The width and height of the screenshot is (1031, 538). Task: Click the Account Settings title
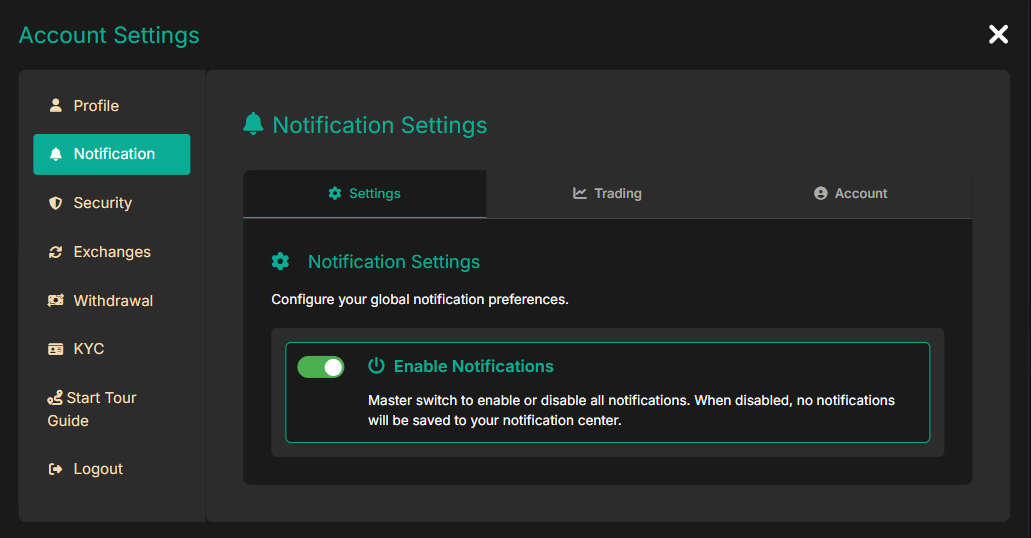pos(109,35)
